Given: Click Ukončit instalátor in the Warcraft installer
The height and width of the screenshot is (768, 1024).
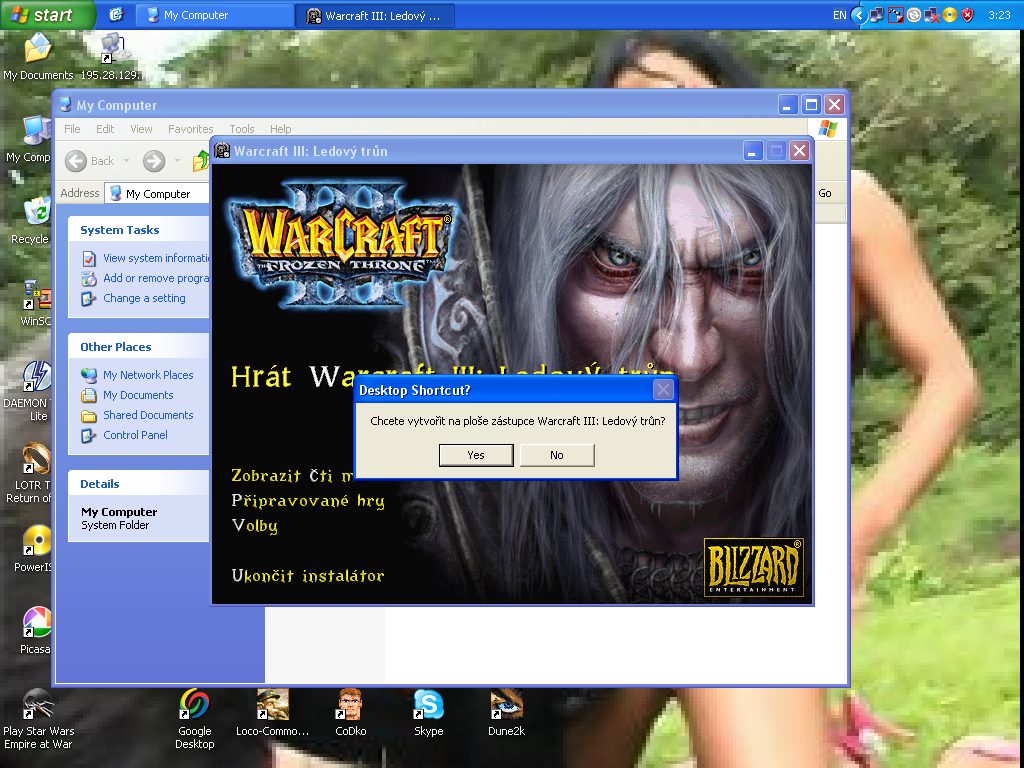Looking at the screenshot, I should coord(308,575).
